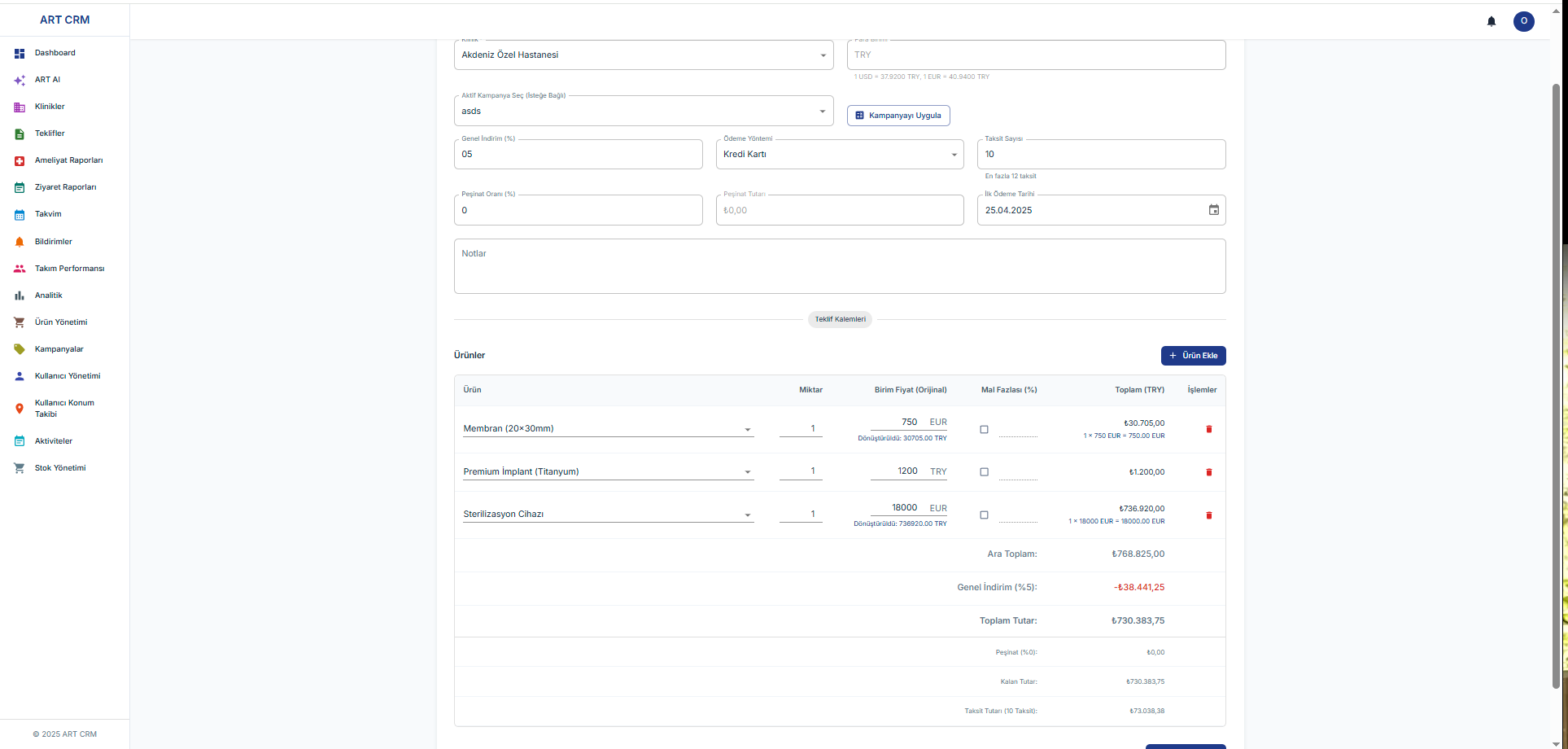Check Mal Fazlası on Sterilizasyon Cihazı row
This screenshot has height=749, width=1568.
pos(984,515)
